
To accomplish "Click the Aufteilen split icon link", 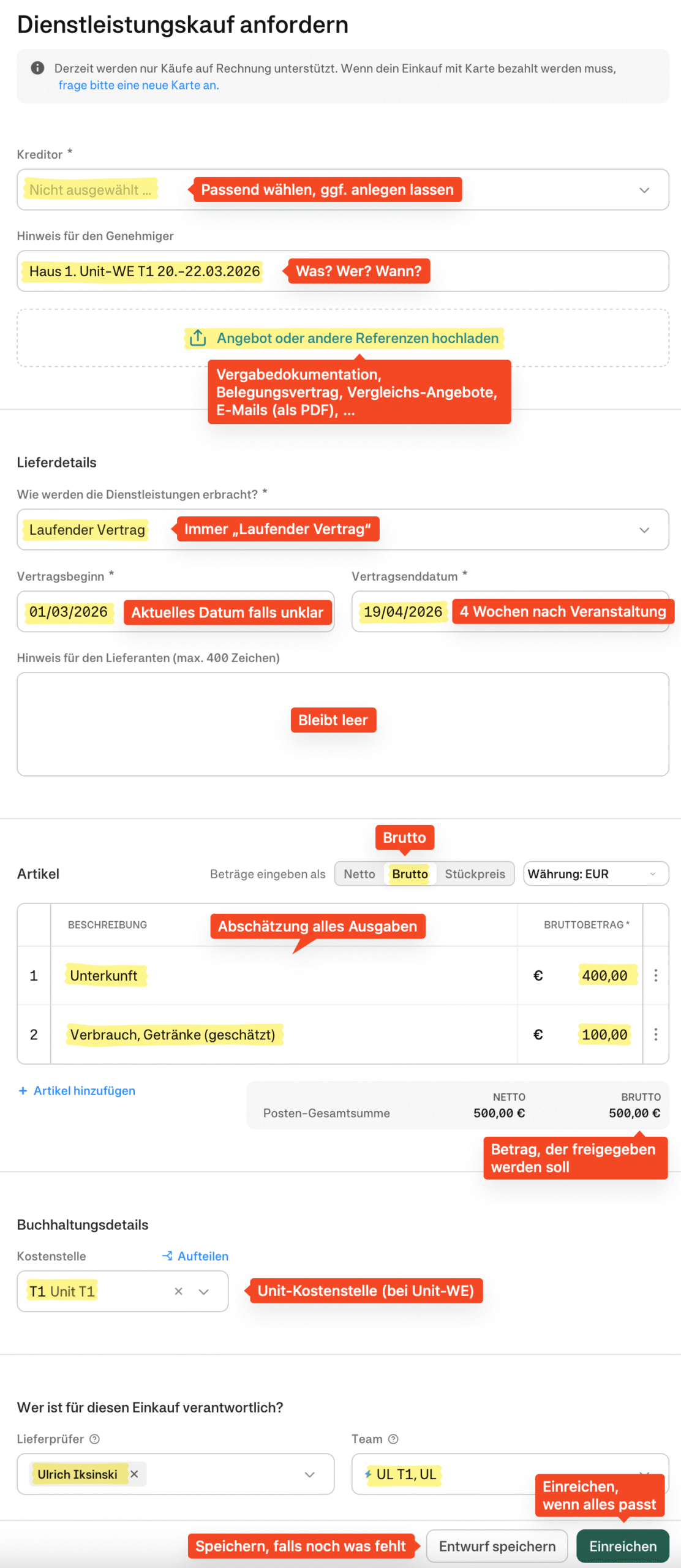I will [x=195, y=1256].
